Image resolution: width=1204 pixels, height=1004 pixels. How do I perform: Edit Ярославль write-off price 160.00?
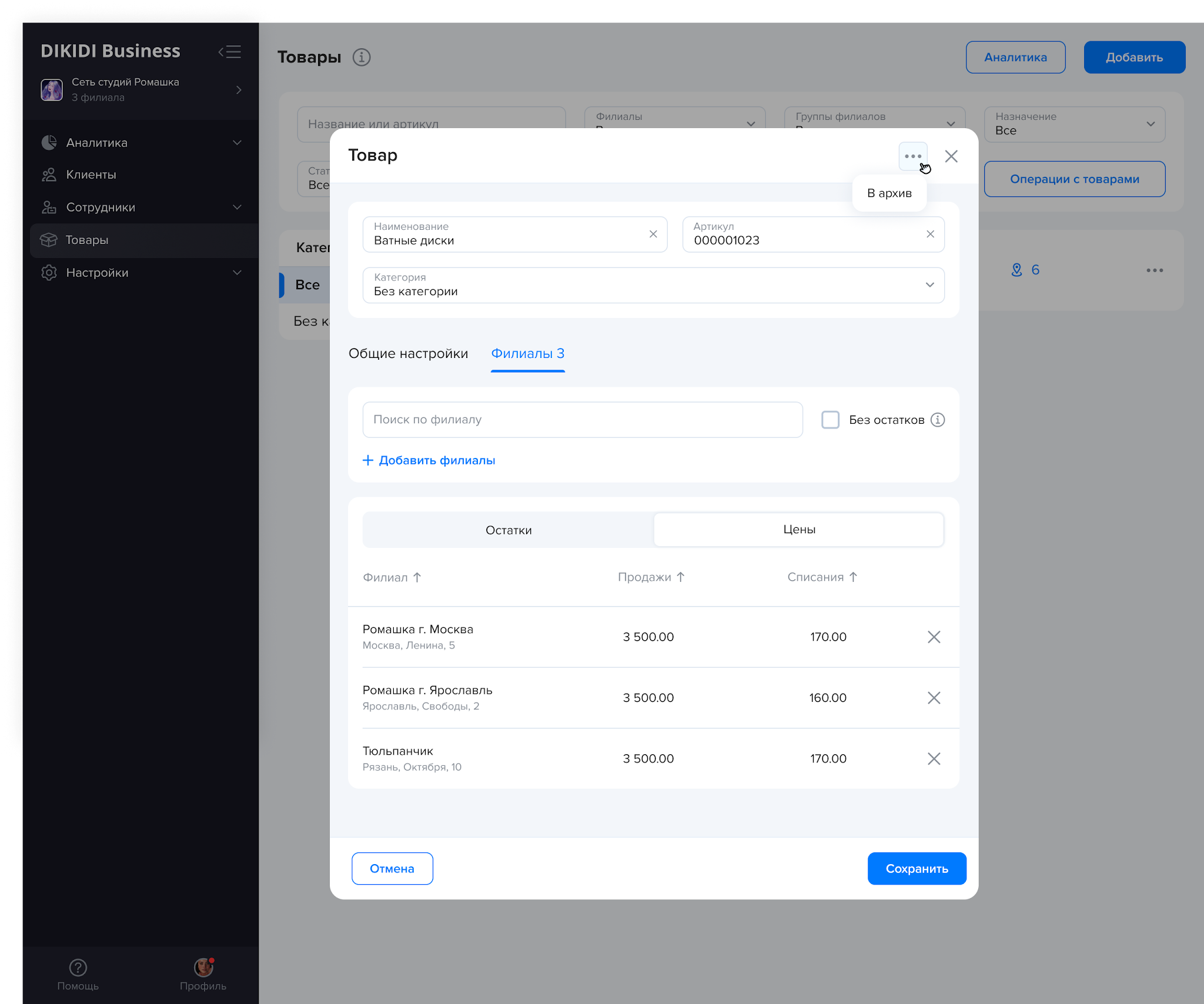pos(828,698)
